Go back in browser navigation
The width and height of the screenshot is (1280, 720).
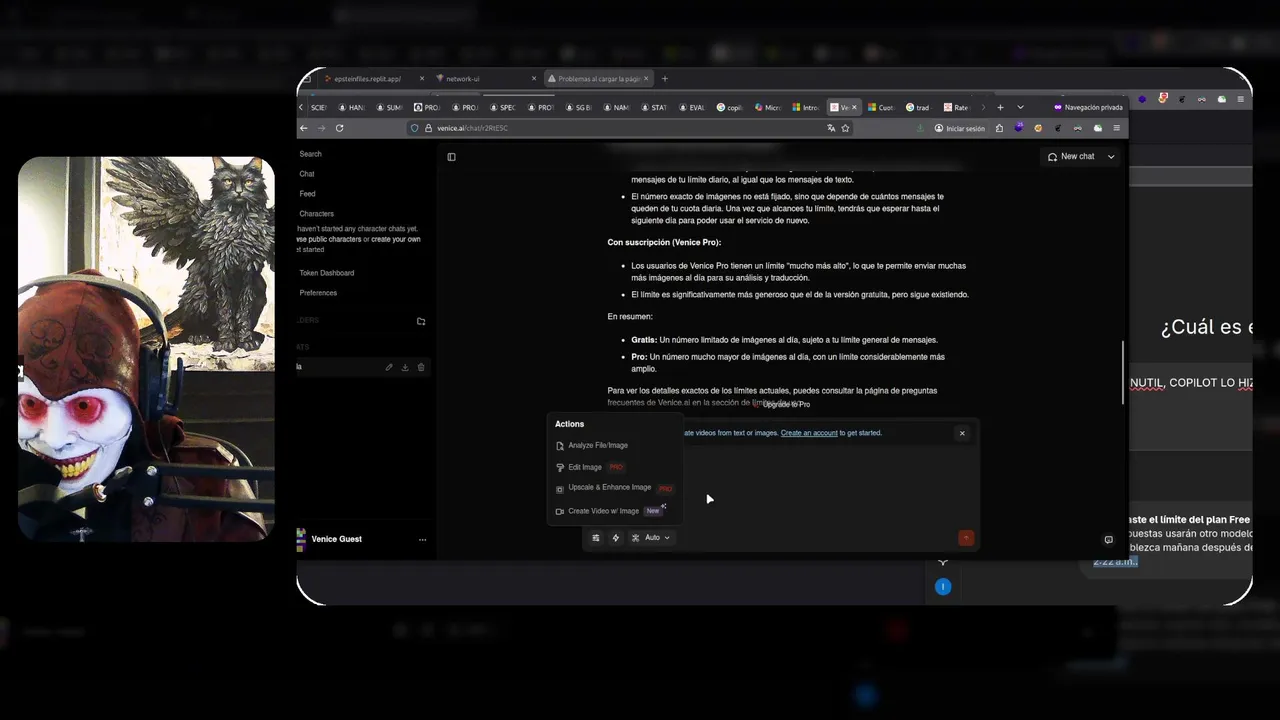click(x=304, y=128)
